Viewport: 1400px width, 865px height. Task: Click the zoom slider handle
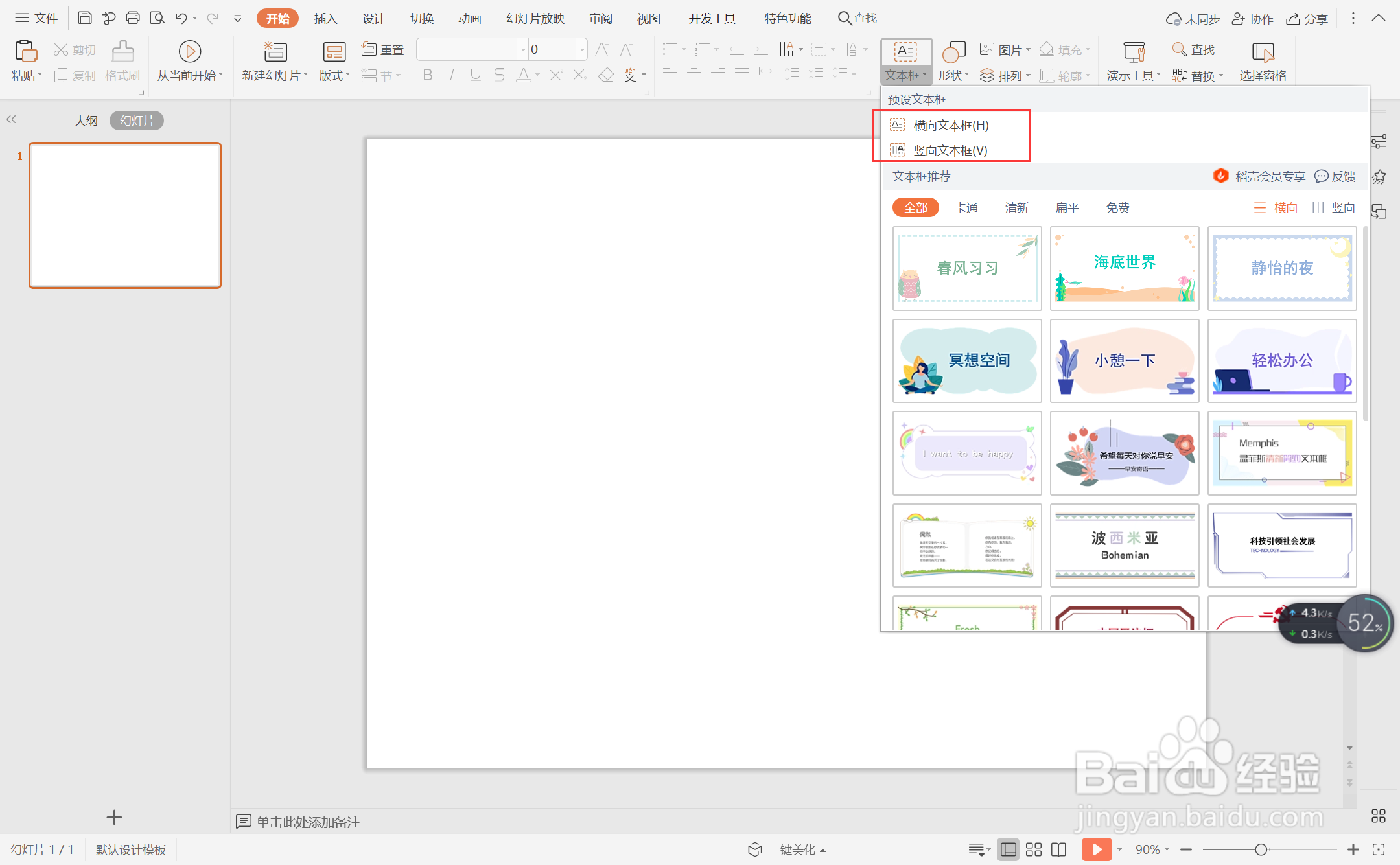click(1261, 849)
